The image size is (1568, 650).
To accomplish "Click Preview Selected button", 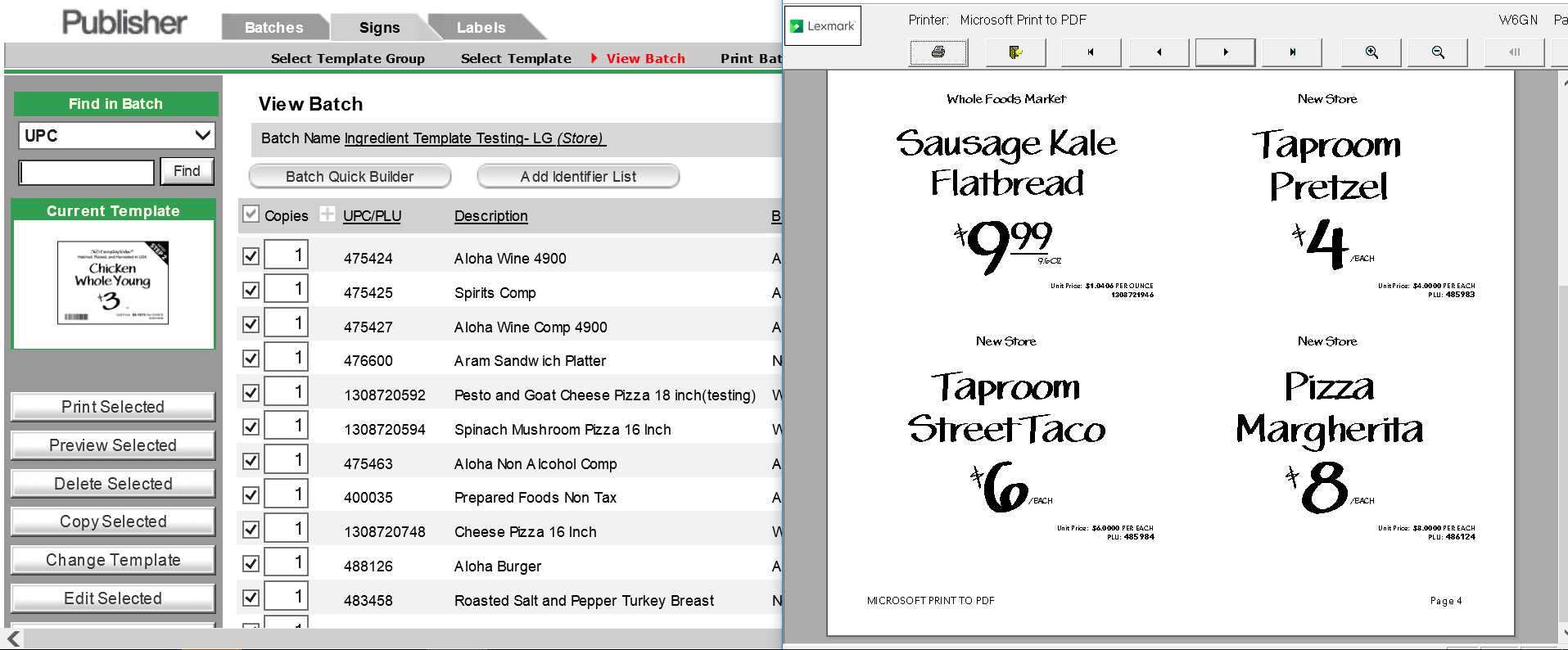I will point(113,445).
